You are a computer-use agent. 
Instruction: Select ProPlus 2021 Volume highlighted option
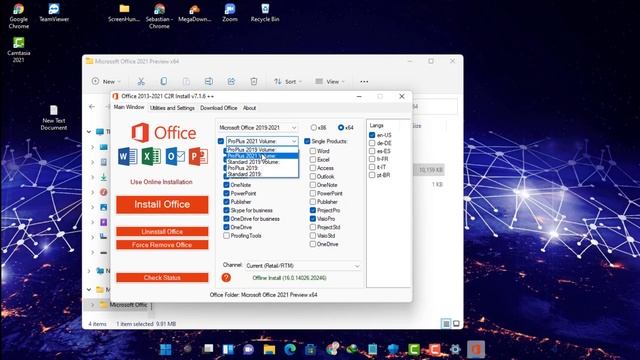tap(262, 156)
